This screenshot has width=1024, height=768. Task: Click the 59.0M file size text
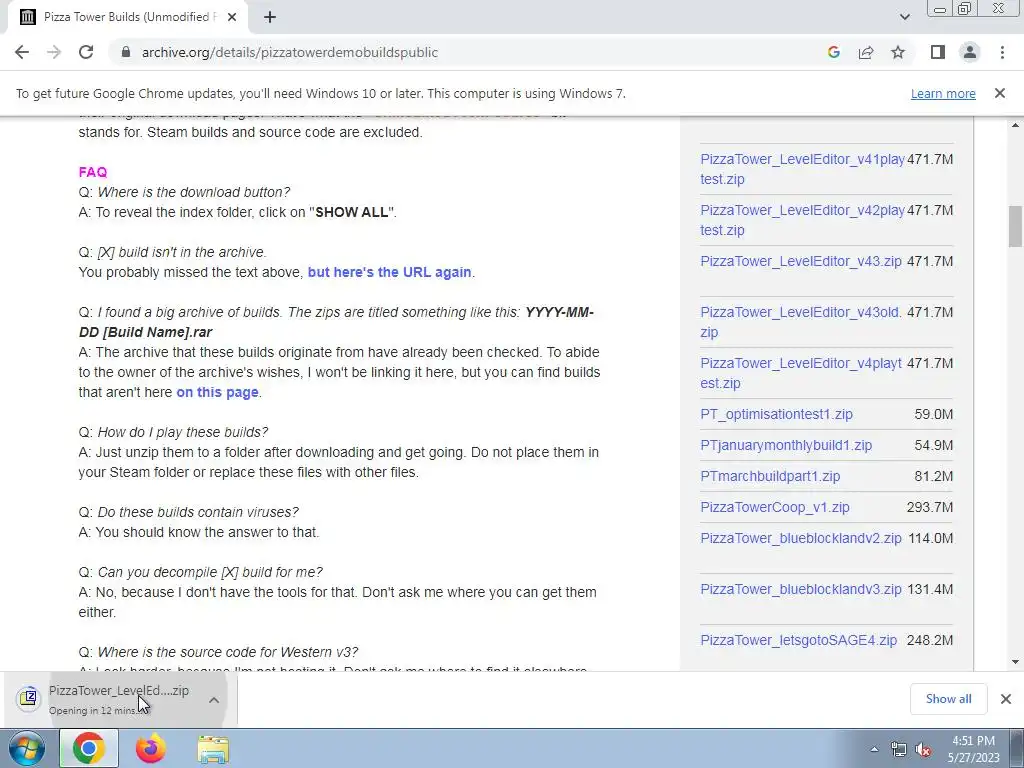(x=933, y=415)
